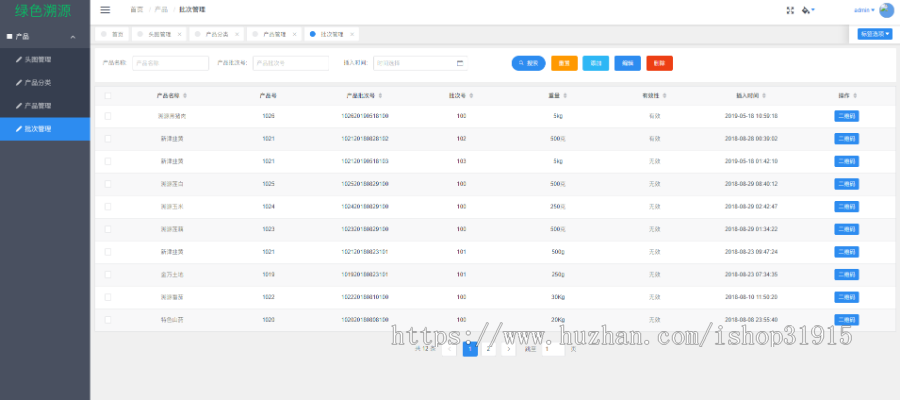The image size is (900, 400).
Task: Click the blue 搜索 search button
Action: click(x=528, y=63)
